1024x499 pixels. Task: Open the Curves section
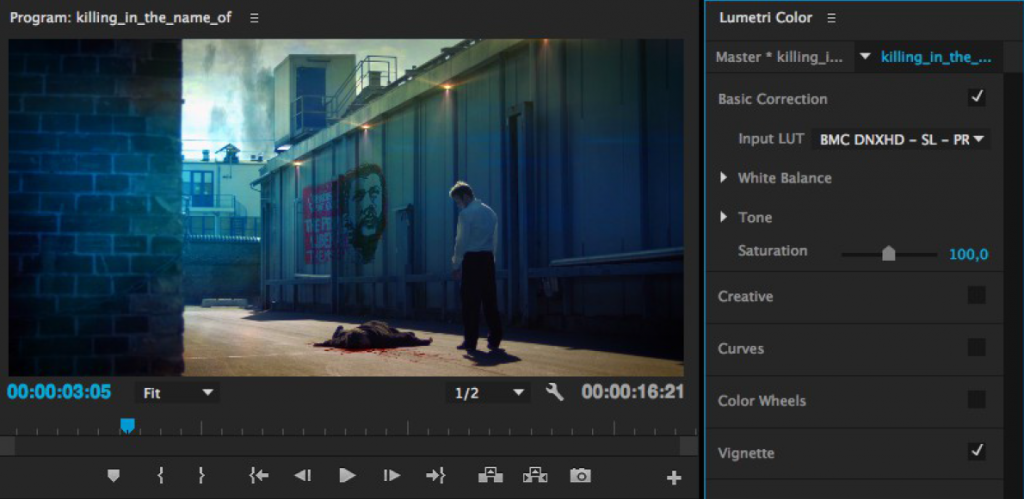click(x=741, y=348)
